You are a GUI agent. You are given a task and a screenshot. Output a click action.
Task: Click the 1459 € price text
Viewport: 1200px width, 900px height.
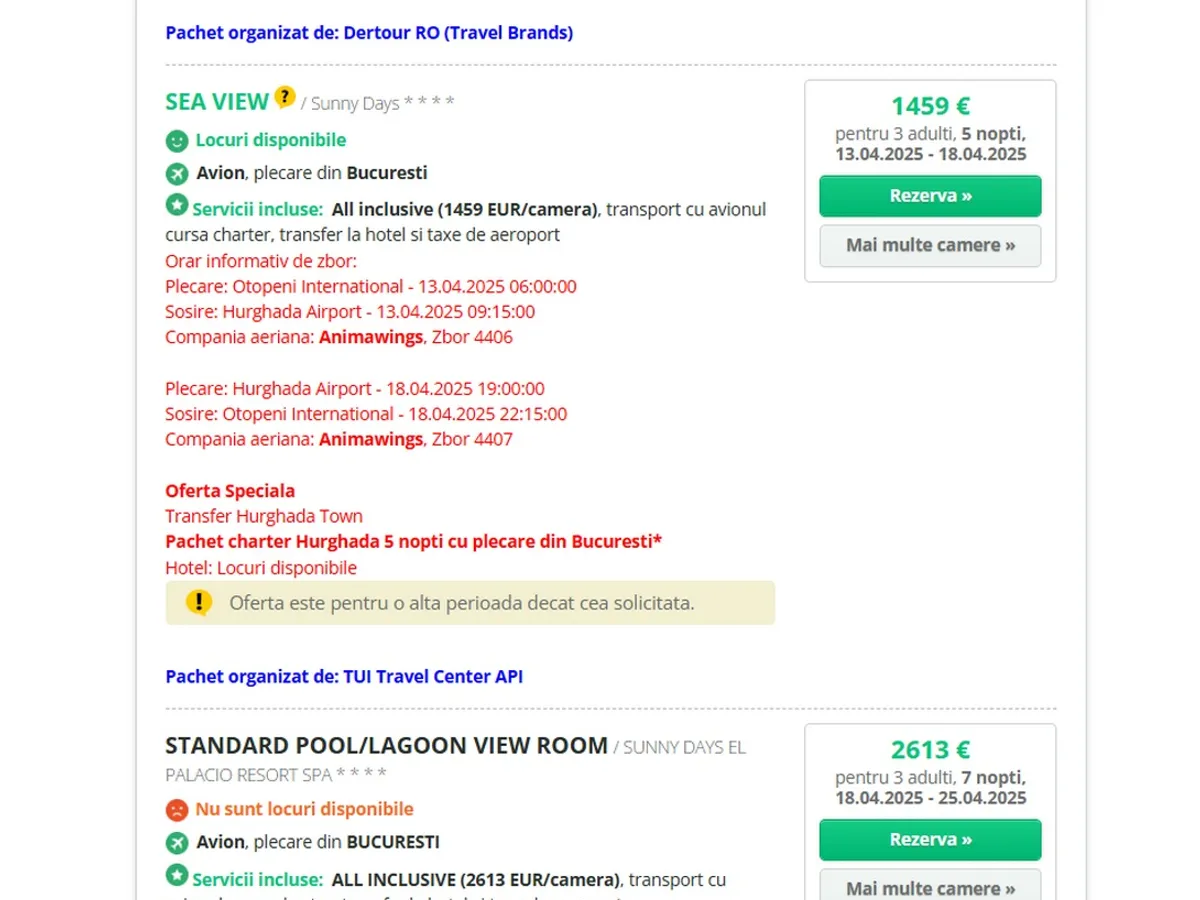point(930,106)
